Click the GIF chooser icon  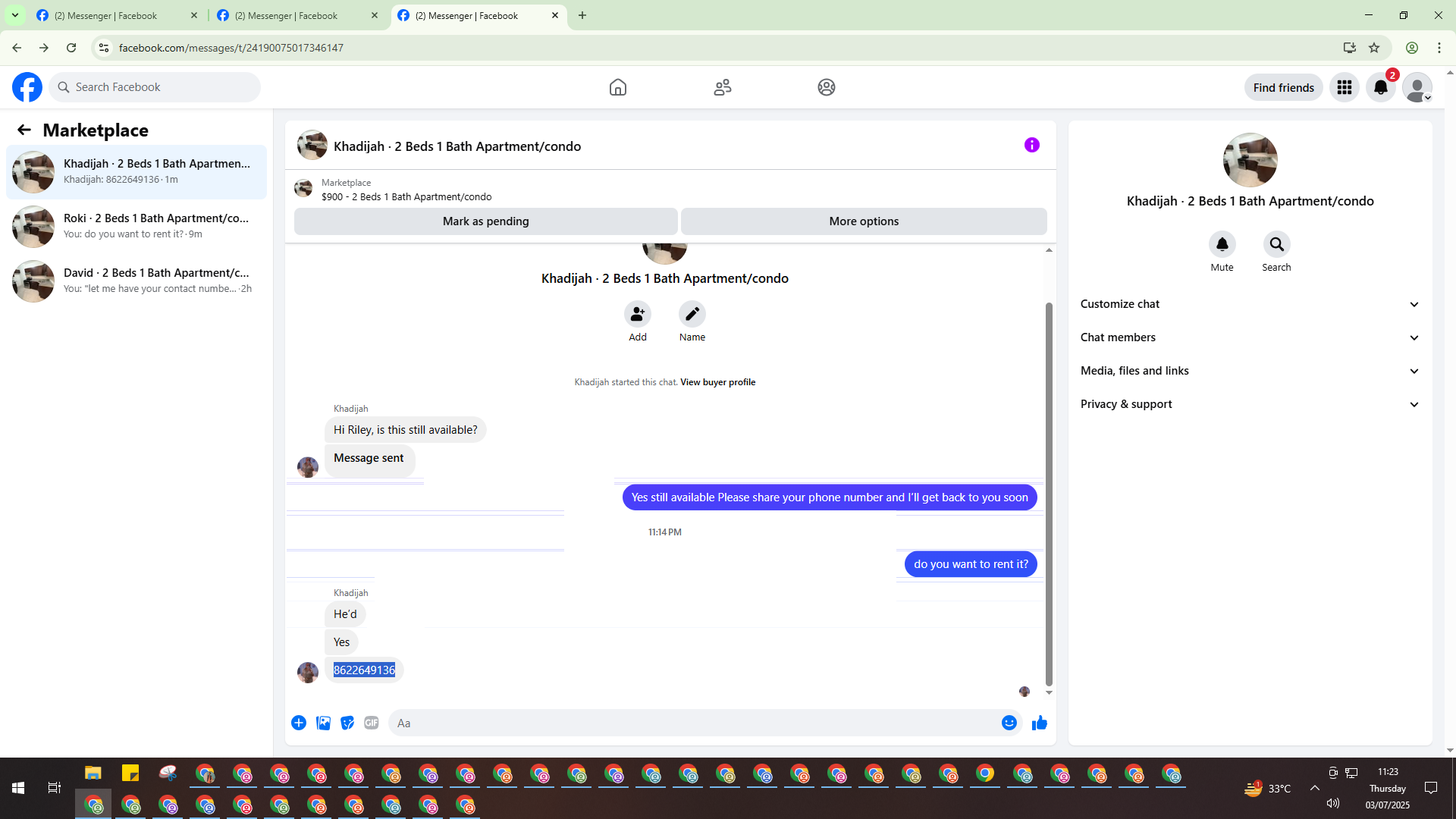[371, 723]
